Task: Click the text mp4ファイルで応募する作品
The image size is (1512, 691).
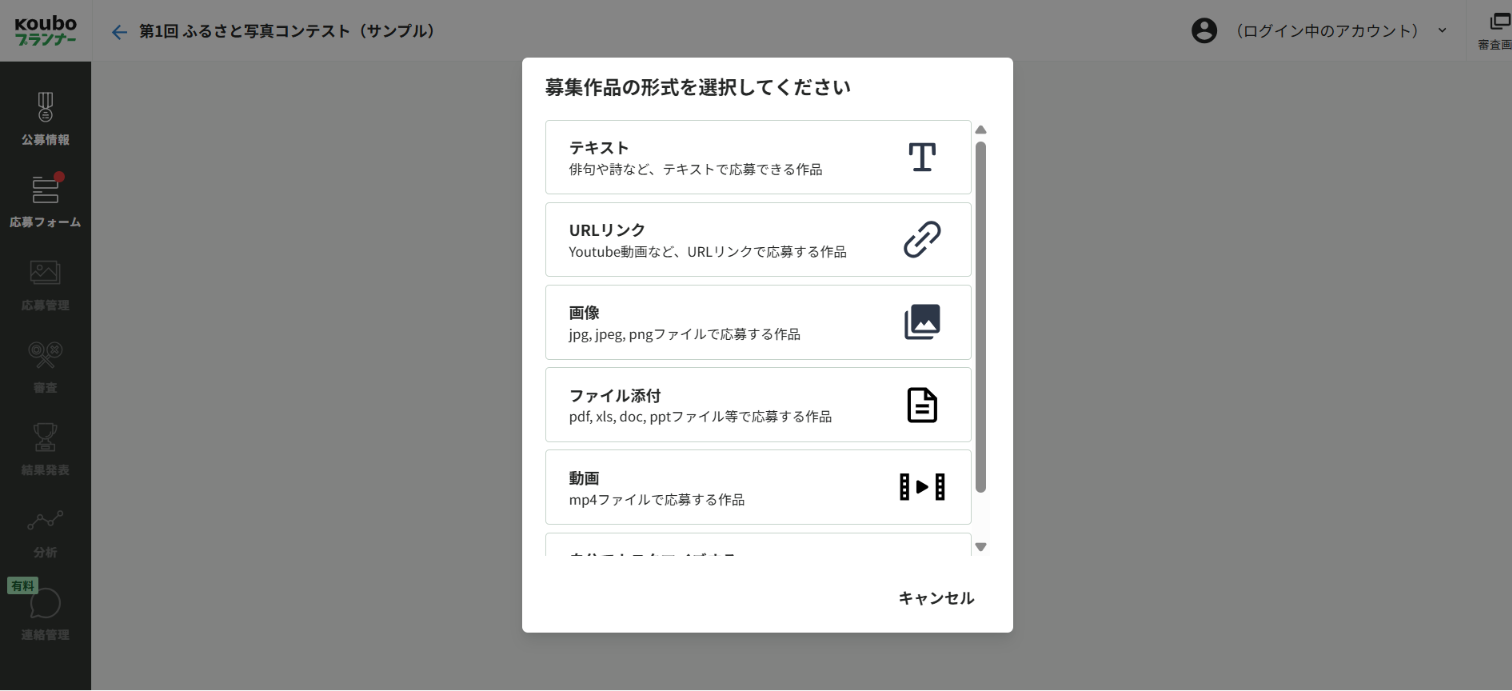Action: (x=657, y=500)
